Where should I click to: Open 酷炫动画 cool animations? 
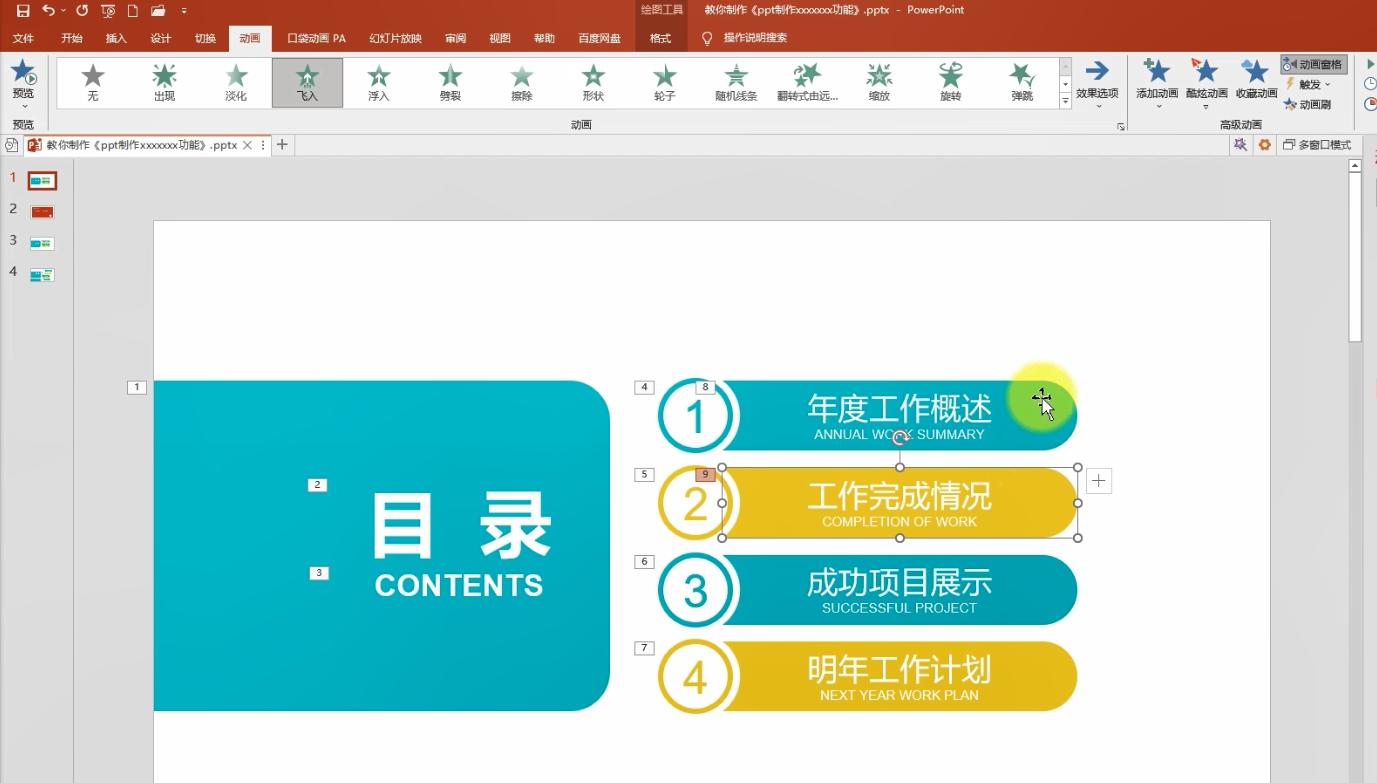click(x=1205, y=82)
